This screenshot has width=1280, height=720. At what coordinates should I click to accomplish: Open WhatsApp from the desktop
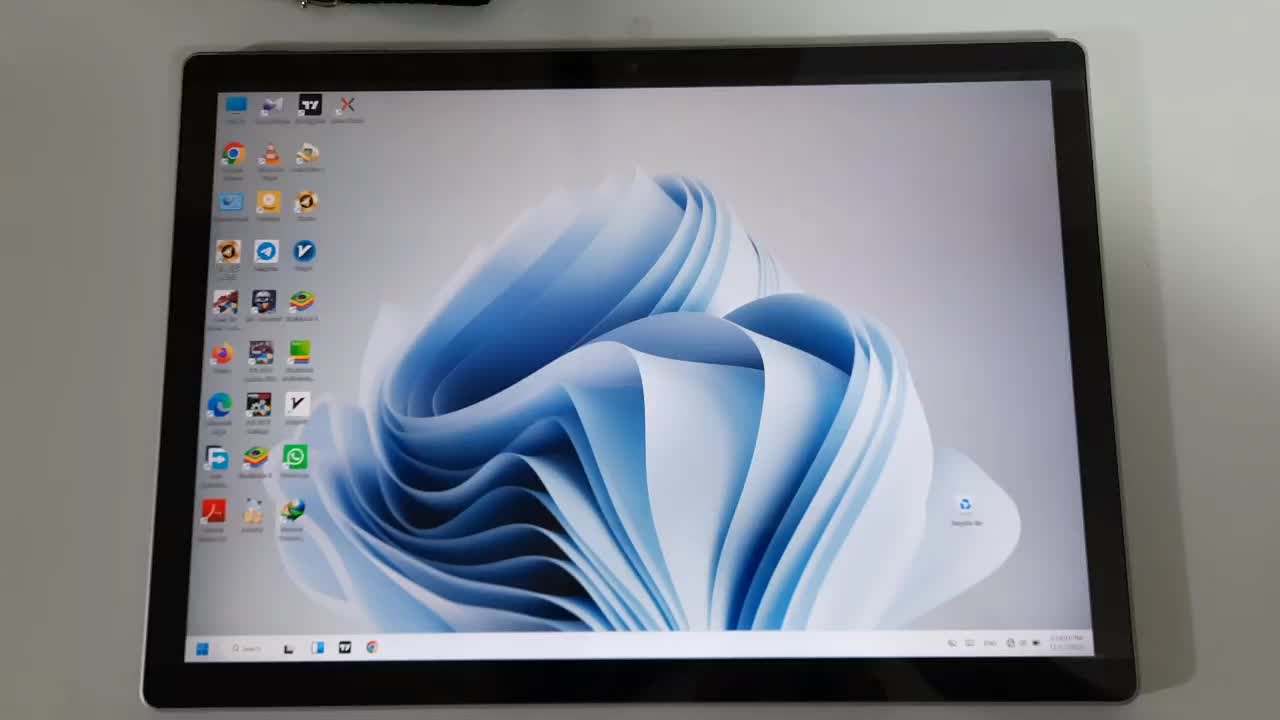click(x=295, y=457)
